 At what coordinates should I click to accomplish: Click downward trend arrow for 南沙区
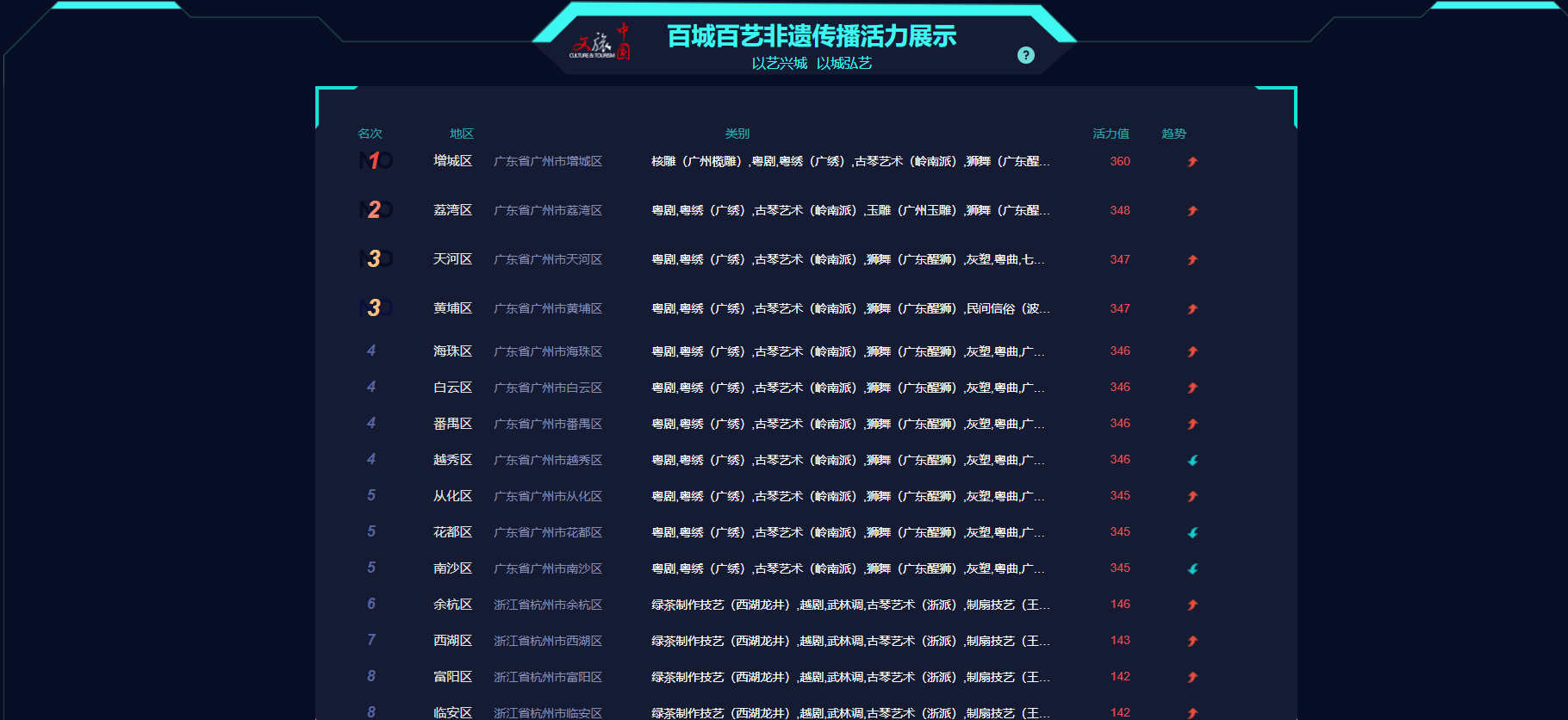tap(1192, 568)
